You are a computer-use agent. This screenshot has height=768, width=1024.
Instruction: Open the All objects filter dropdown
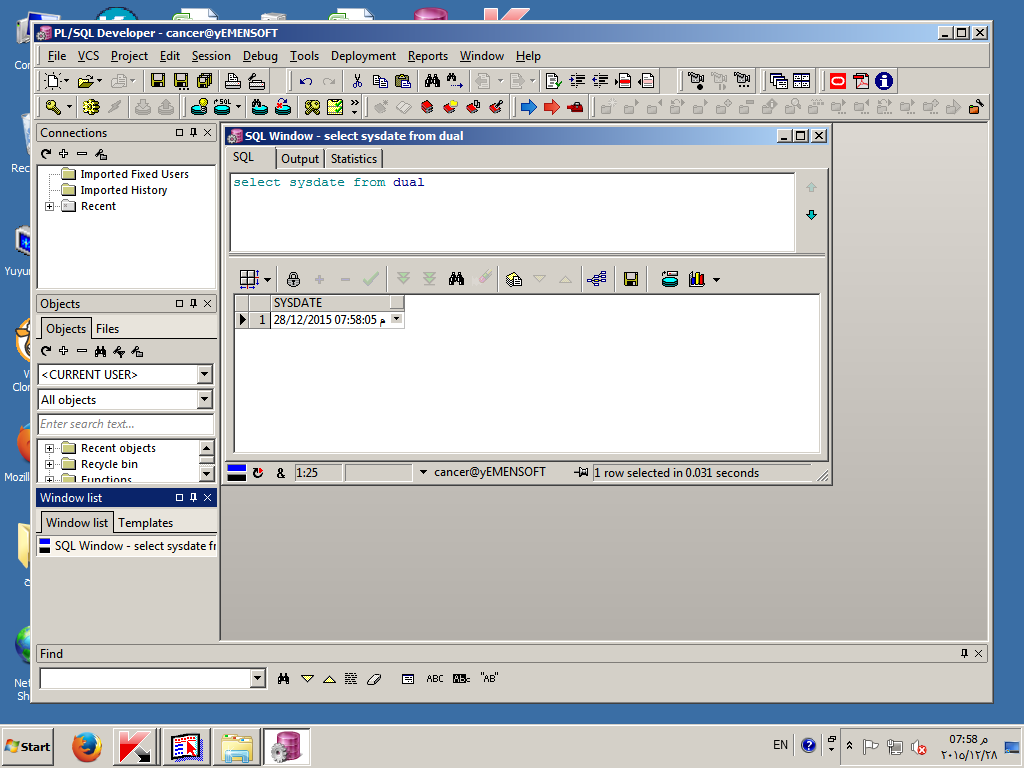pos(205,400)
